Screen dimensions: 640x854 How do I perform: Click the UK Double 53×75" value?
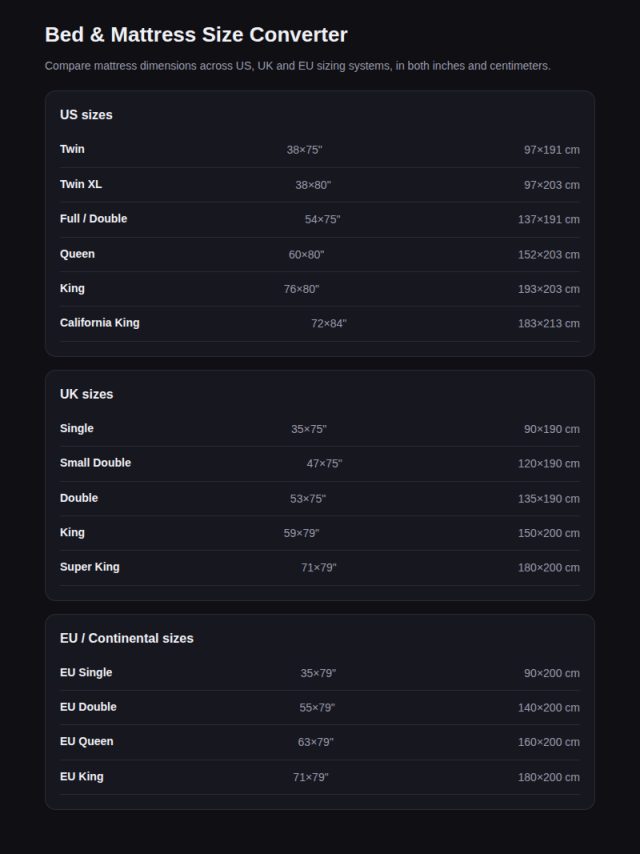coord(308,499)
